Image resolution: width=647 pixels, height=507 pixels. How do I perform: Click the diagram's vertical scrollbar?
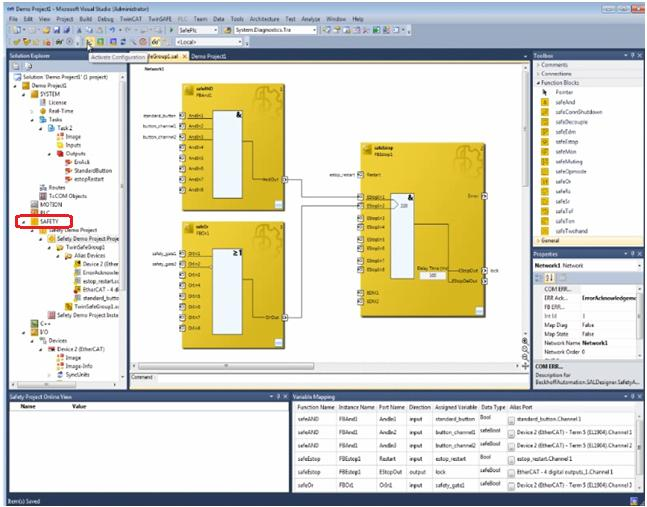coord(525,129)
